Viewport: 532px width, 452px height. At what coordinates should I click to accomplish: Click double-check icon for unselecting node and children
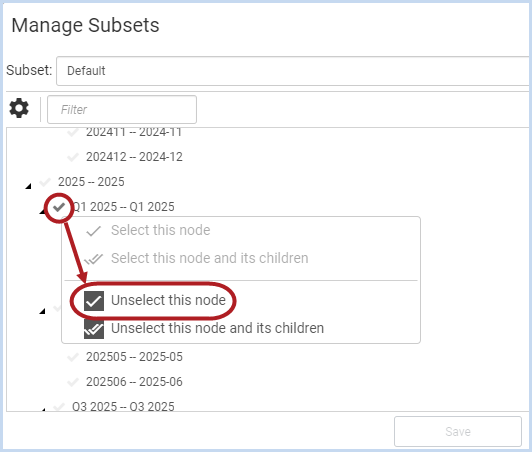[94, 328]
